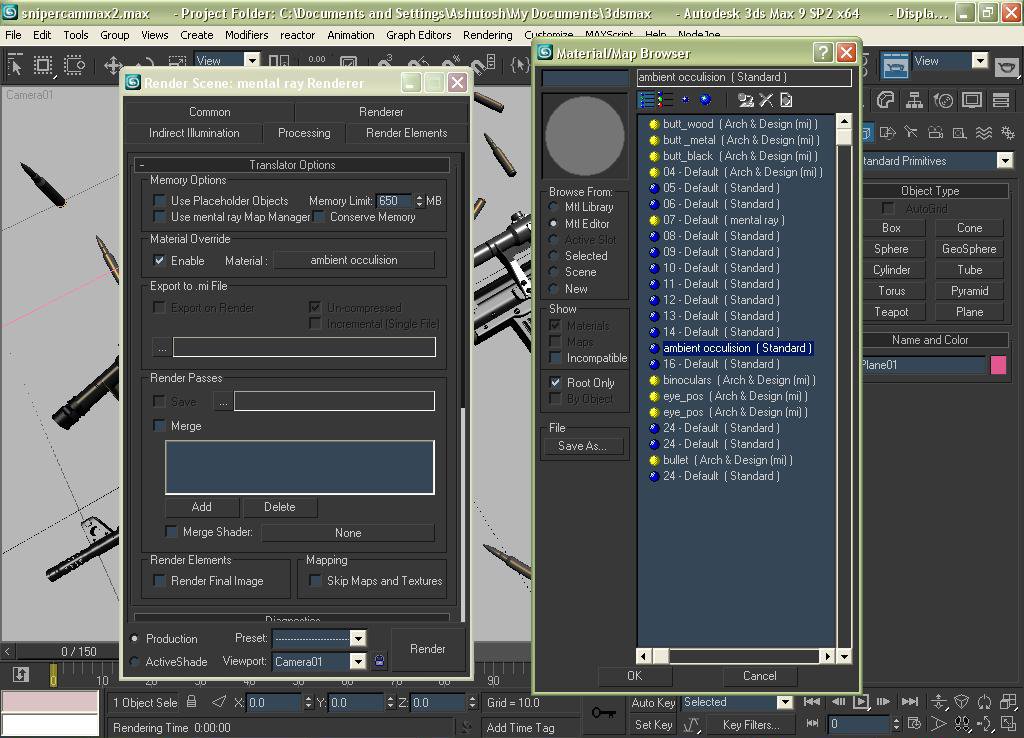Enable Render Final Image checkbox

(159, 580)
